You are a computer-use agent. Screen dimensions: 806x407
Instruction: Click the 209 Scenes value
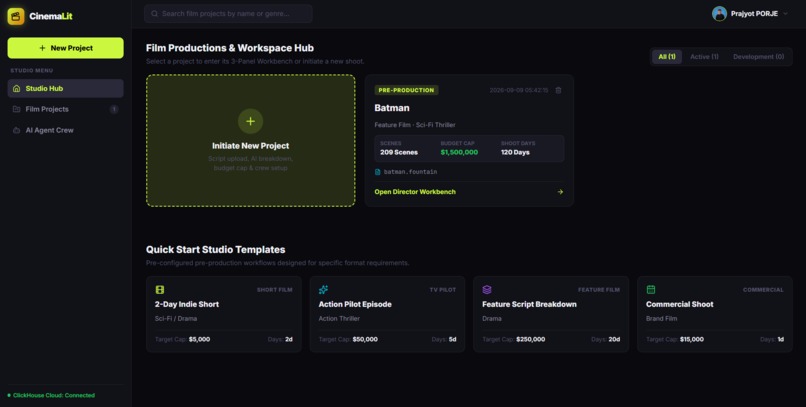point(399,152)
